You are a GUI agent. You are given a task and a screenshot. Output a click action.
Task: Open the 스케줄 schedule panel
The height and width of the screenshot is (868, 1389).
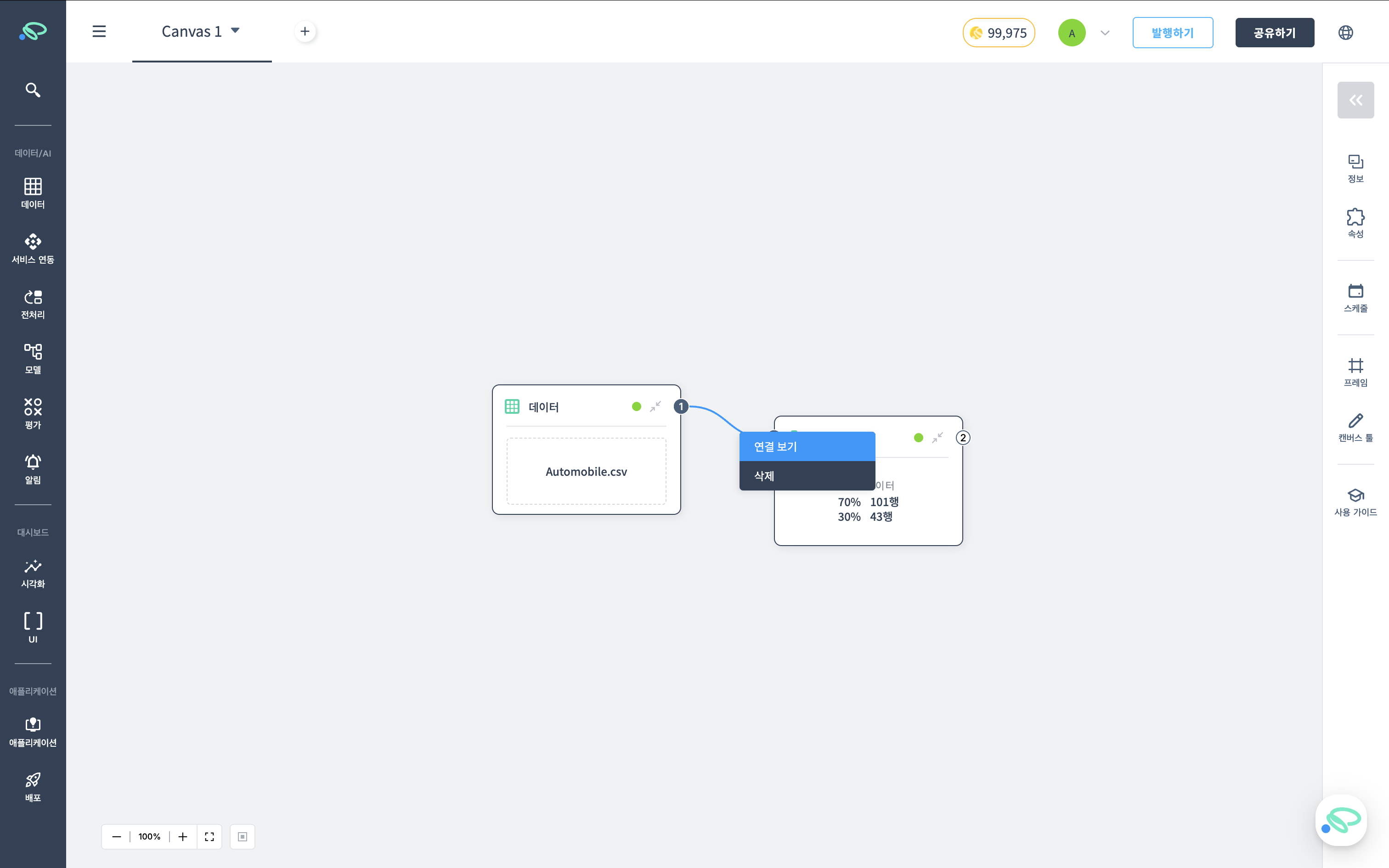(1355, 298)
